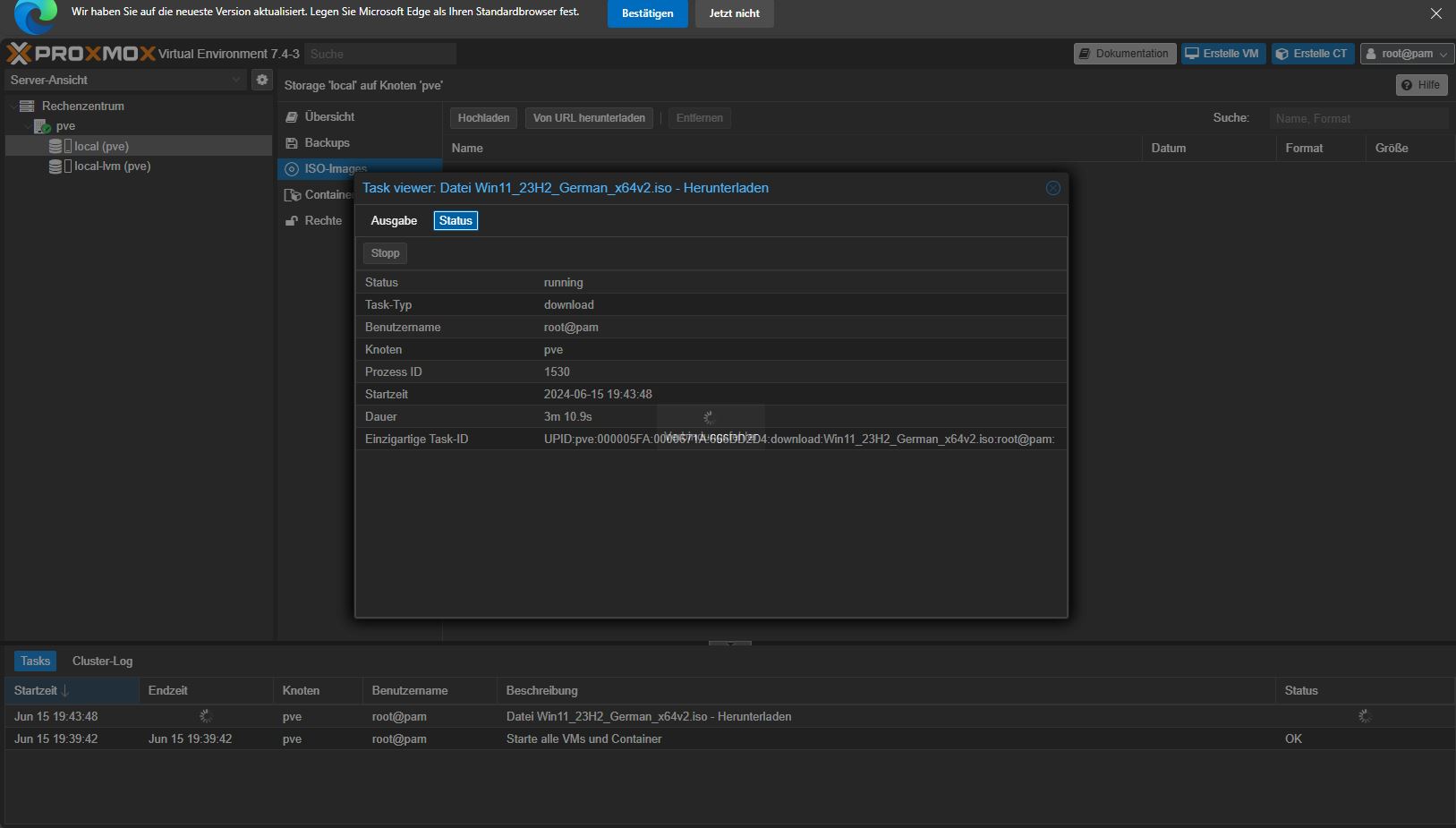Screen dimensions: 1456x828
Task: Stop the running task with Stopp
Action: point(385,253)
